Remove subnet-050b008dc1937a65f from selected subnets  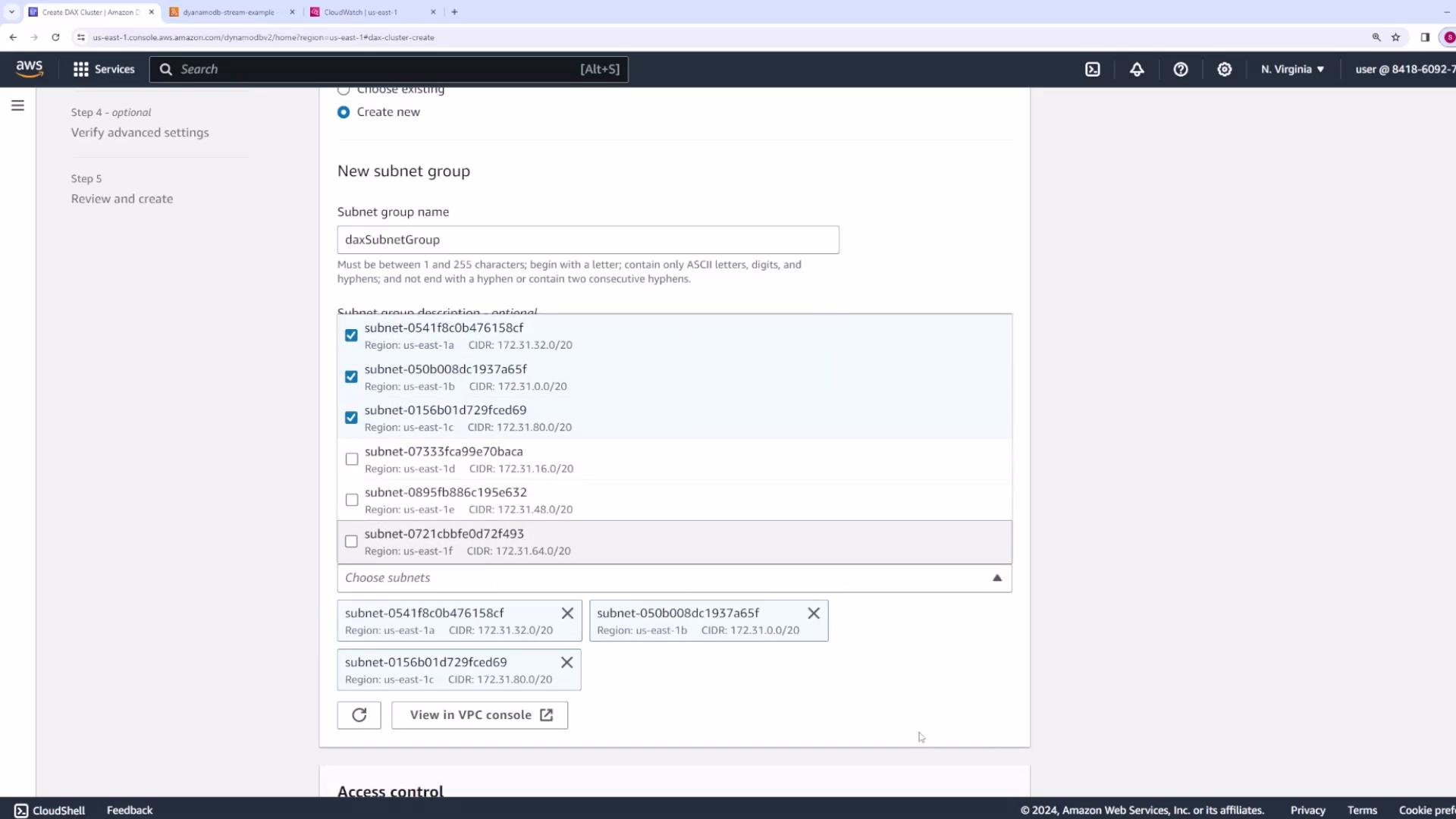[814, 613]
